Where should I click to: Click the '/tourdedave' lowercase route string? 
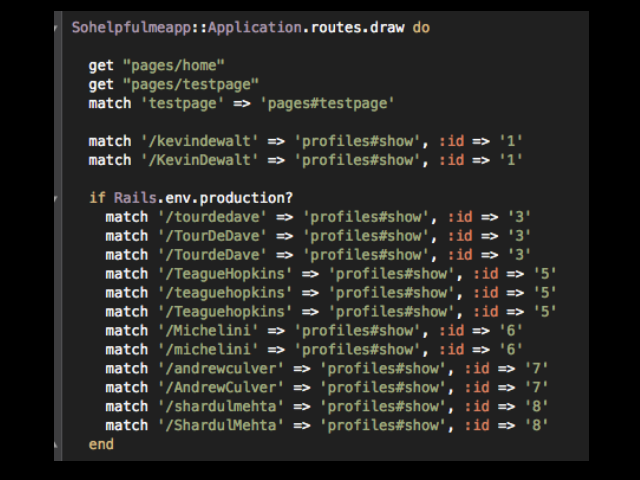(x=213, y=217)
